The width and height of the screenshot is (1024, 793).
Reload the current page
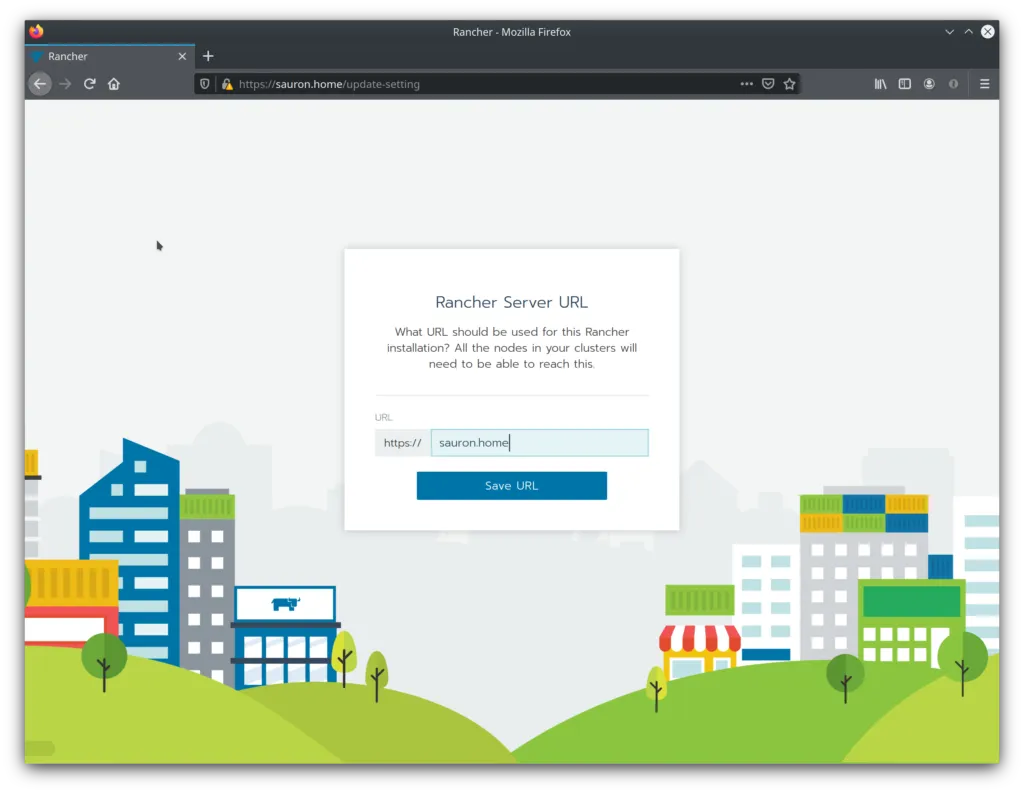point(89,84)
